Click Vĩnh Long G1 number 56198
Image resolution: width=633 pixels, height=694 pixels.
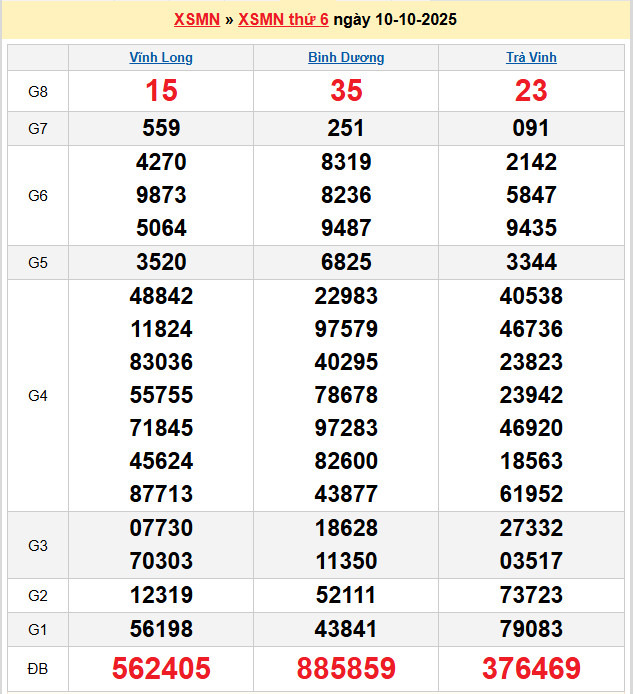(x=161, y=629)
